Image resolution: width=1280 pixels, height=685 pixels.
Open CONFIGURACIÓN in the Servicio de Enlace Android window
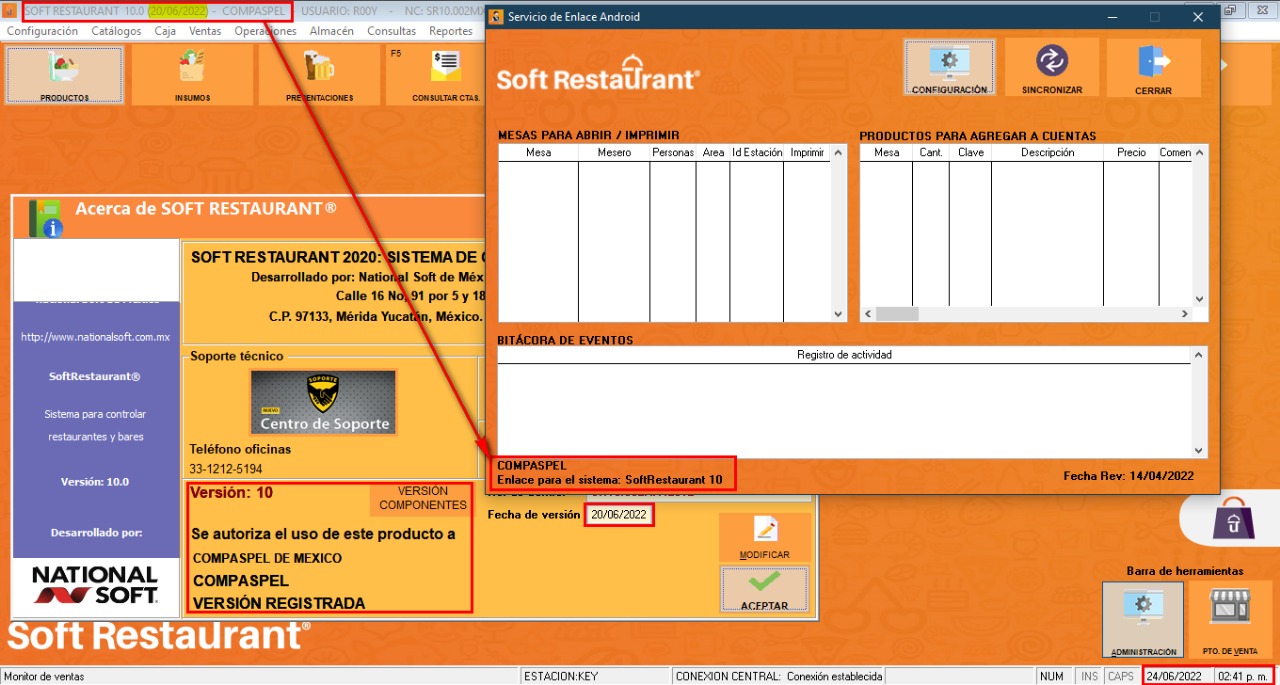coord(949,68)
